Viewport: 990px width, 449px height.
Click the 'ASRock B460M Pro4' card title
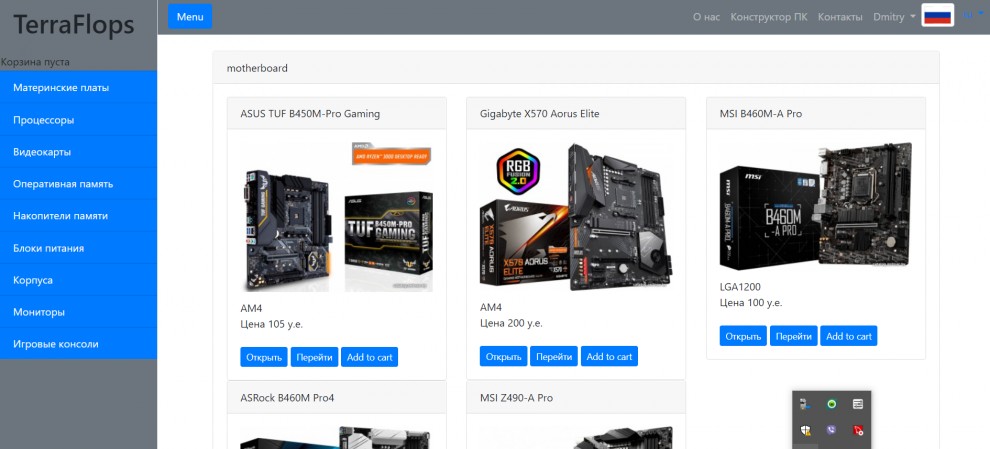point(287,398)
